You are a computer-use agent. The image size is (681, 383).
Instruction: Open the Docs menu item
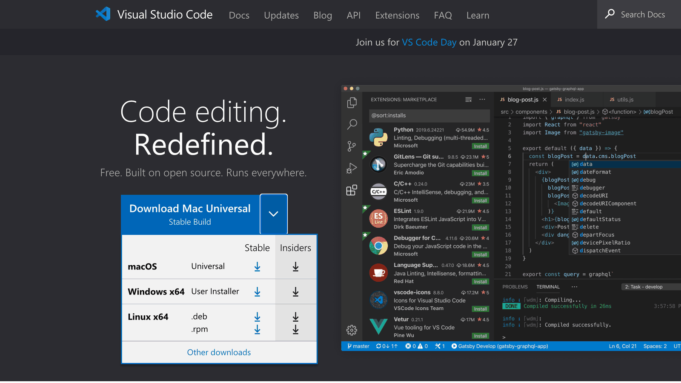coord(239,15)
